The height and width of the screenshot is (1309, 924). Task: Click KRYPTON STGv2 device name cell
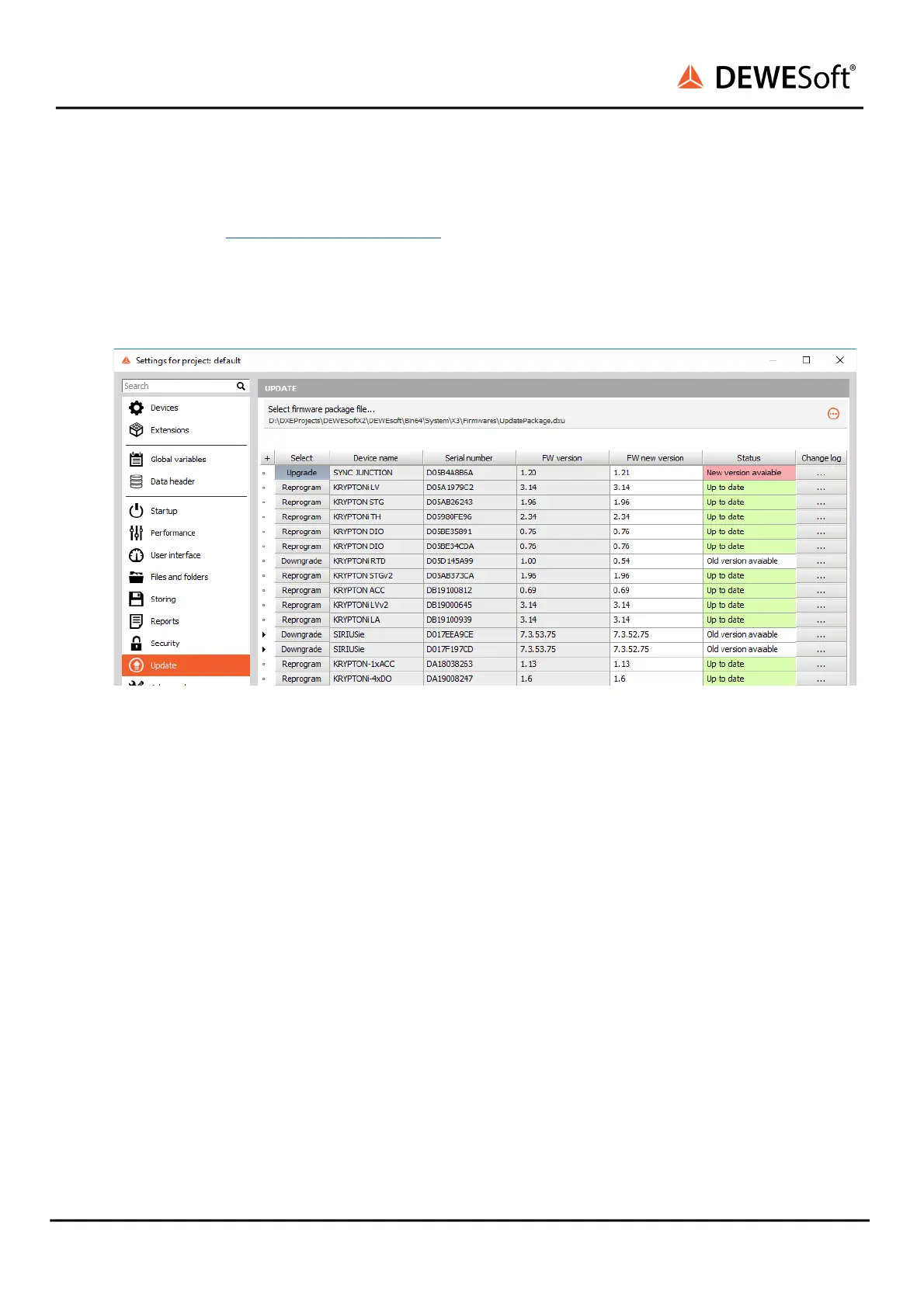377,576
